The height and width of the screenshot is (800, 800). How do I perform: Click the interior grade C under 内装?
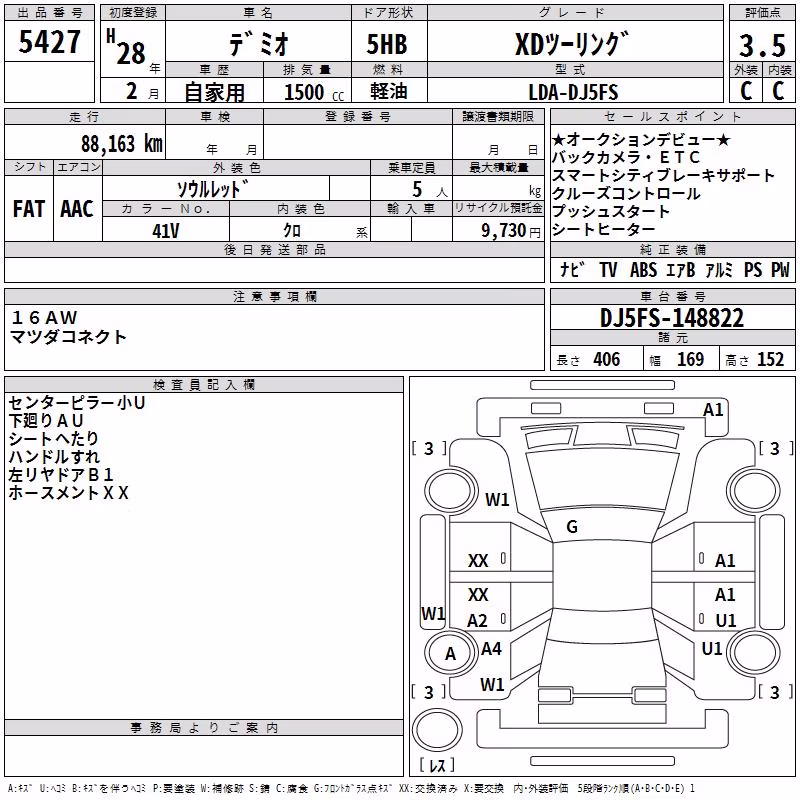[x=778, y=91]
